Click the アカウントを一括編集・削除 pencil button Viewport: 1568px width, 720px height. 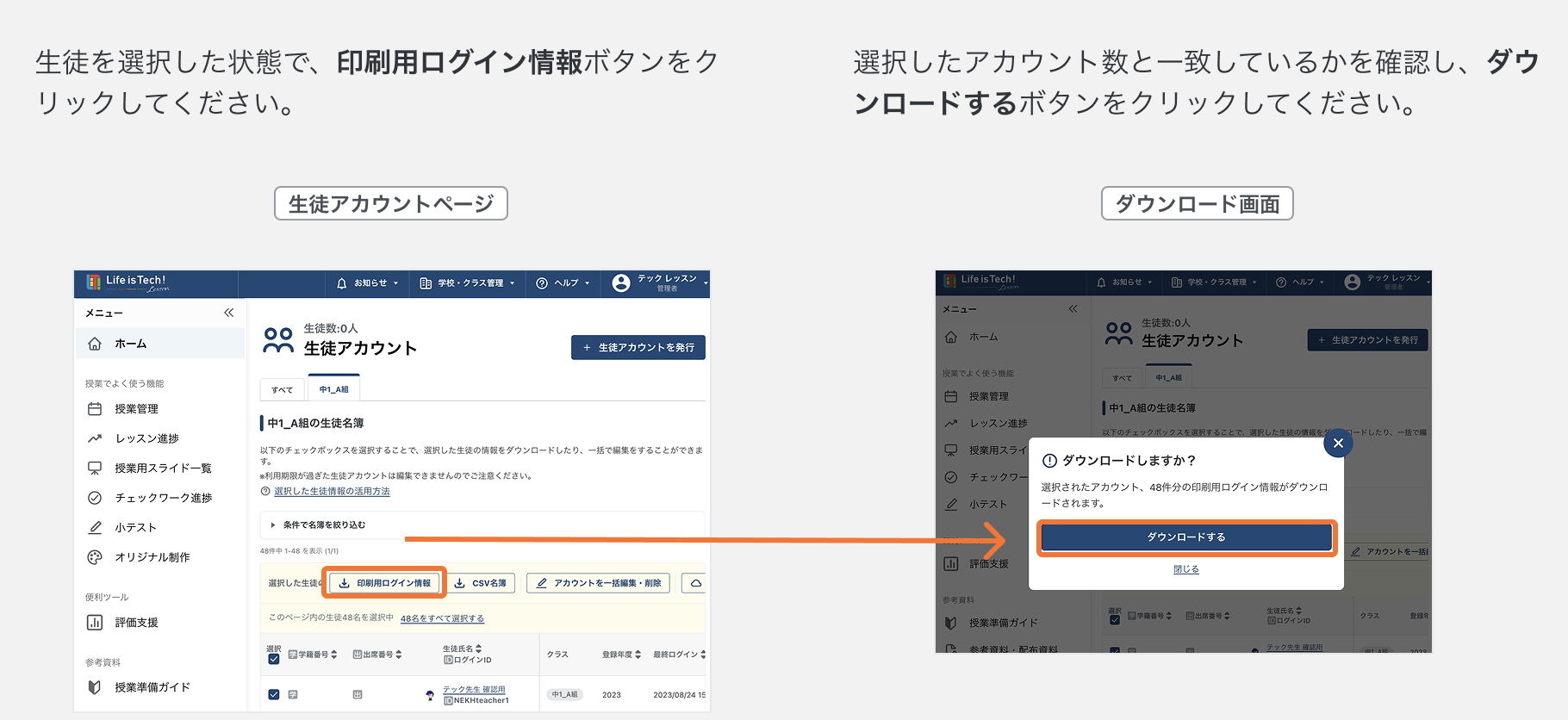599,583
